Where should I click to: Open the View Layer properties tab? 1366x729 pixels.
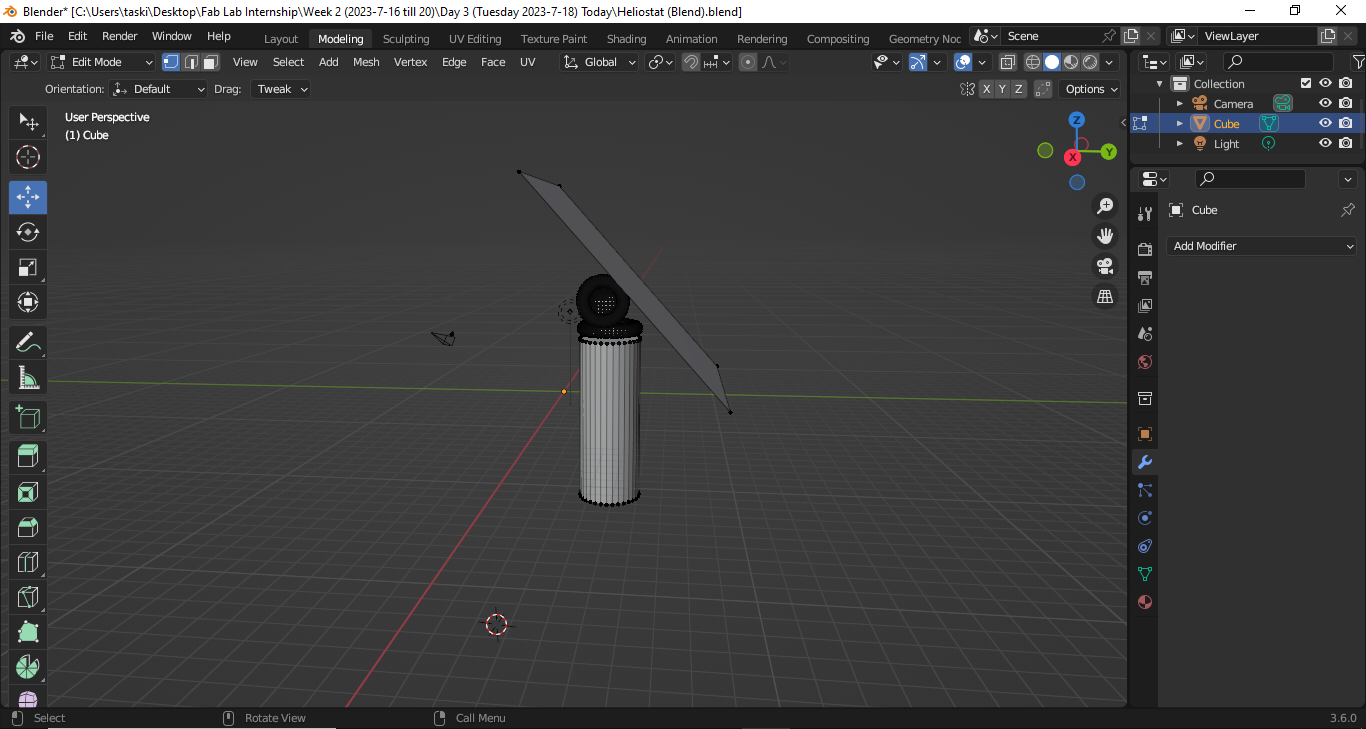tap(1145, 305)
